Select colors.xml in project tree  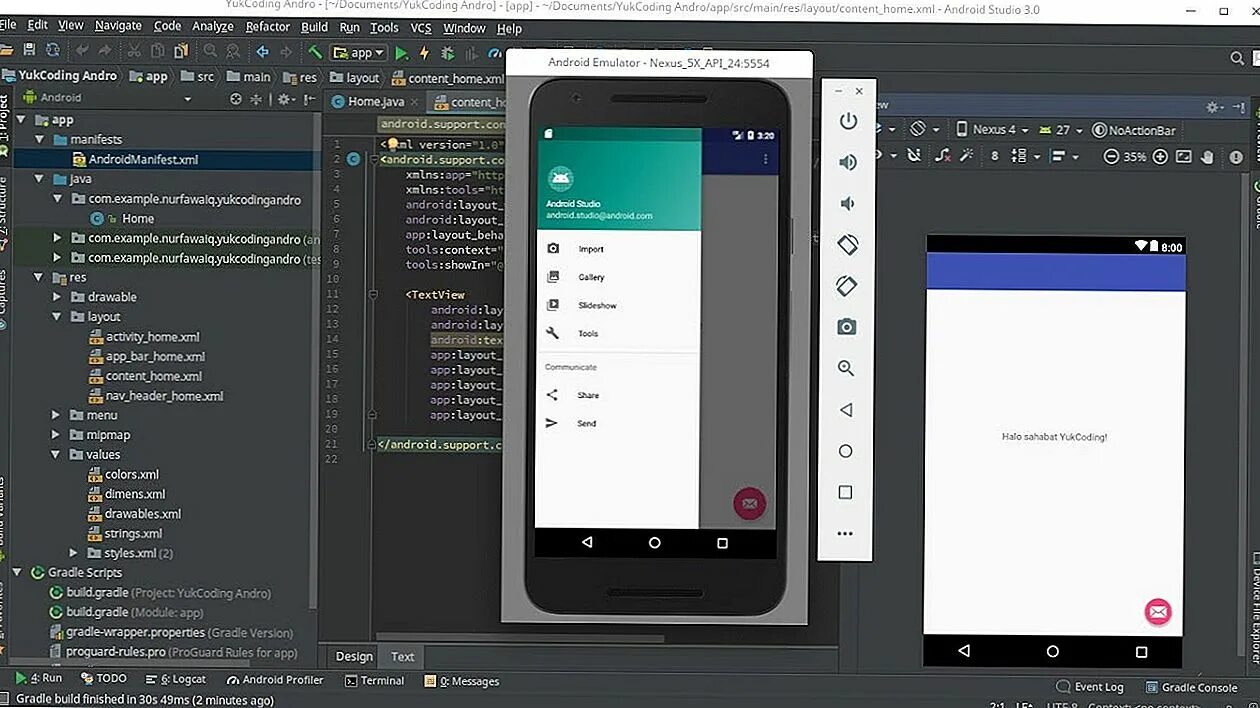click(132, 475)
